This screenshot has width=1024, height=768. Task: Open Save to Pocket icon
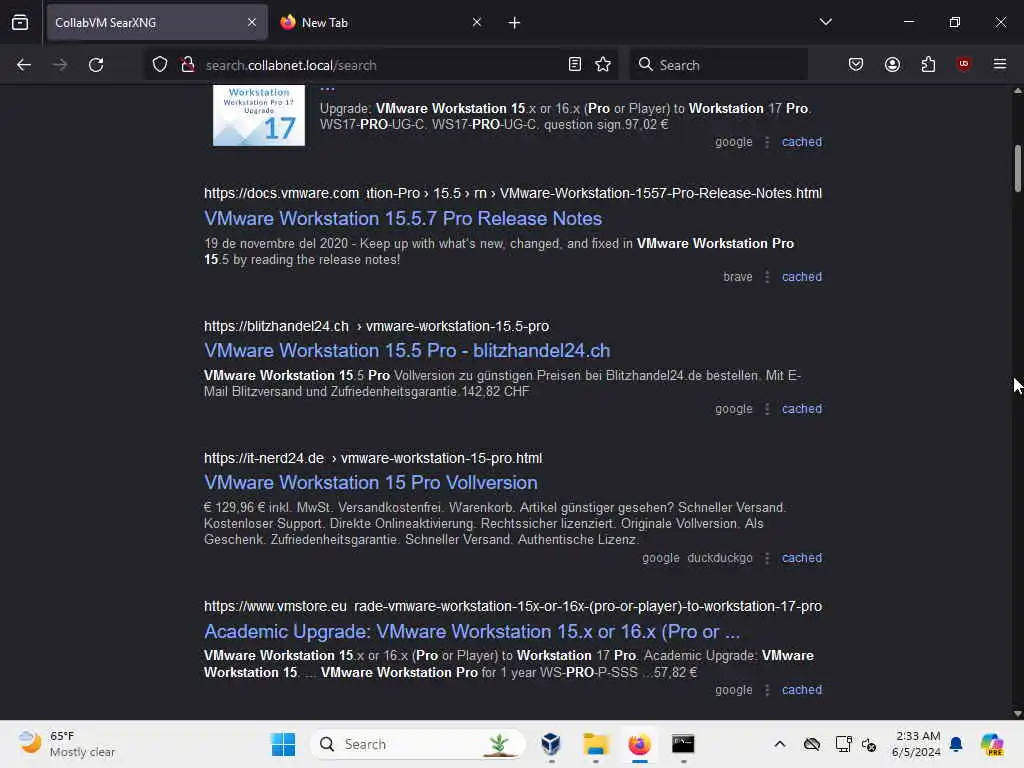click(856, 65)
